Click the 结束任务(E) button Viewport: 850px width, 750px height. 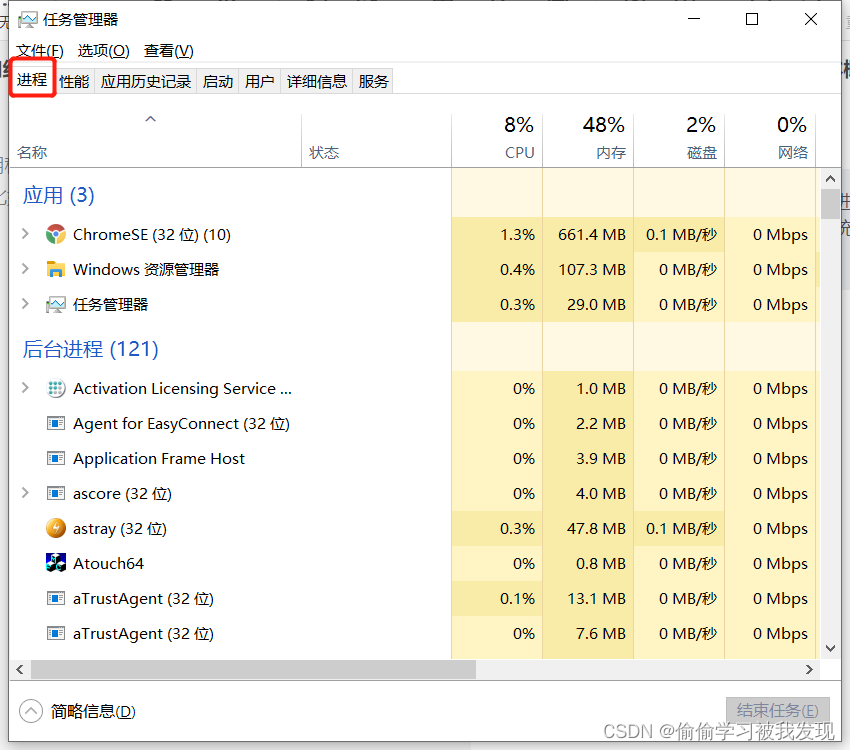point(777,710)
